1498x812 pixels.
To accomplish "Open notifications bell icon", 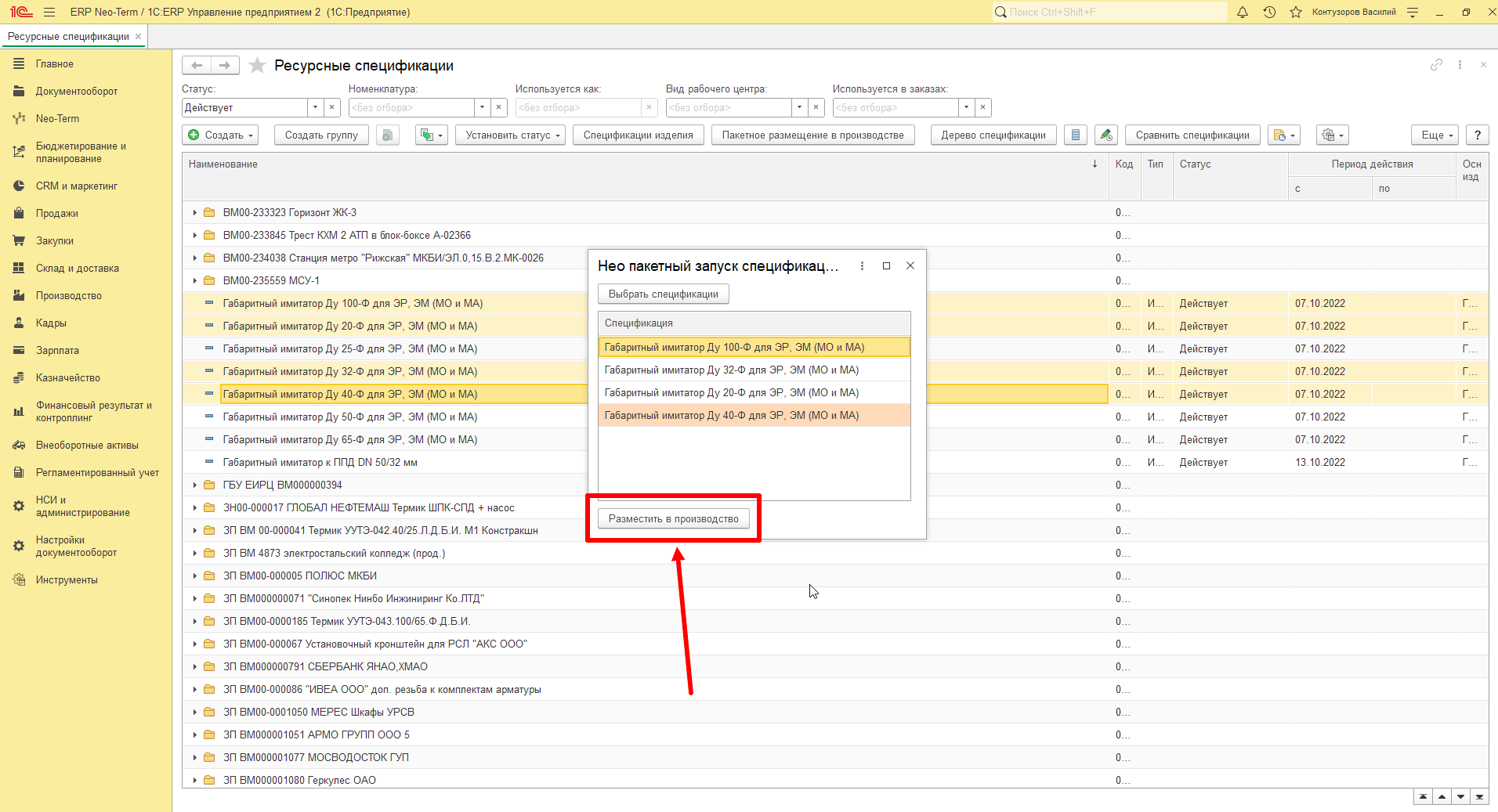I will [x=1243, y=12].
